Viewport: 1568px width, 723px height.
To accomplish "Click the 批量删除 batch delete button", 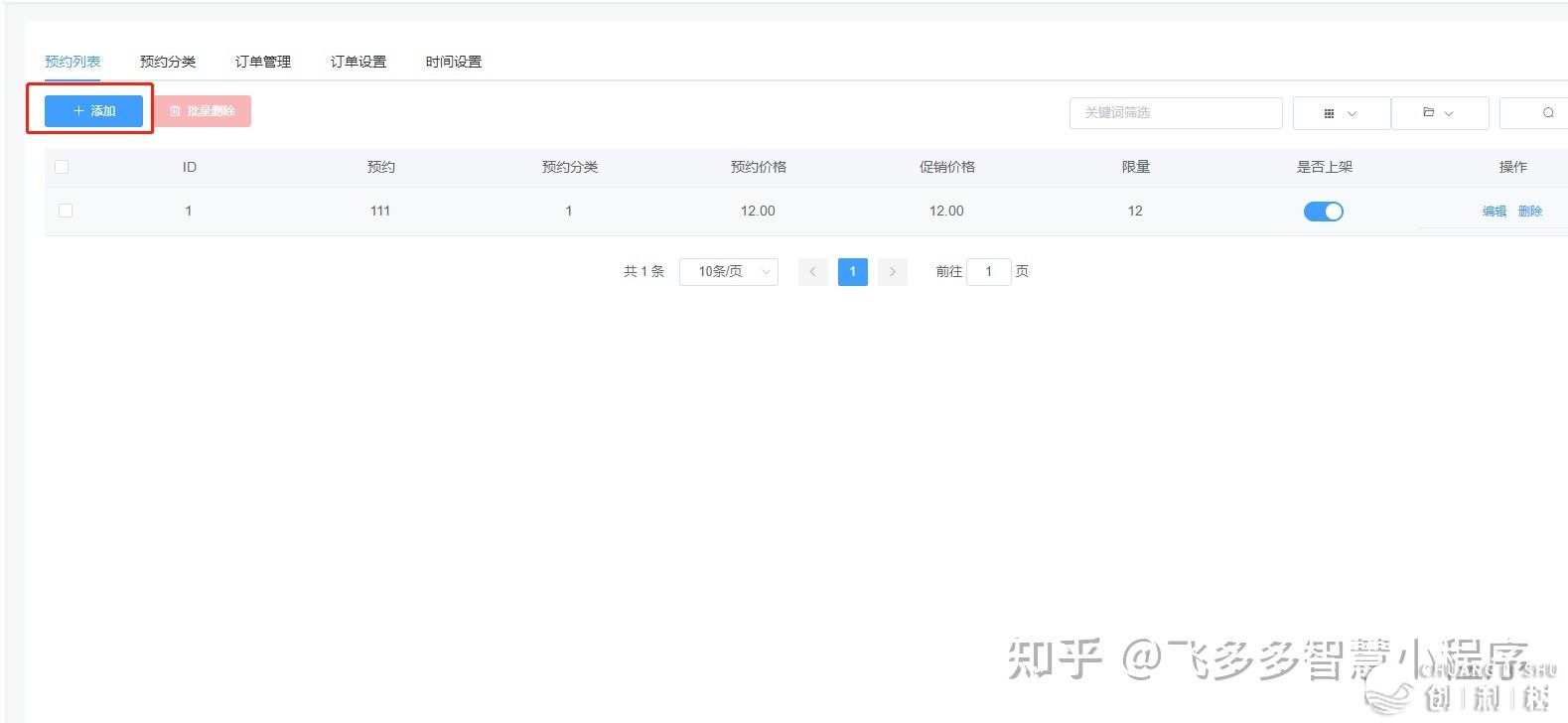I will pyautogui.click(x=203, y=111).
